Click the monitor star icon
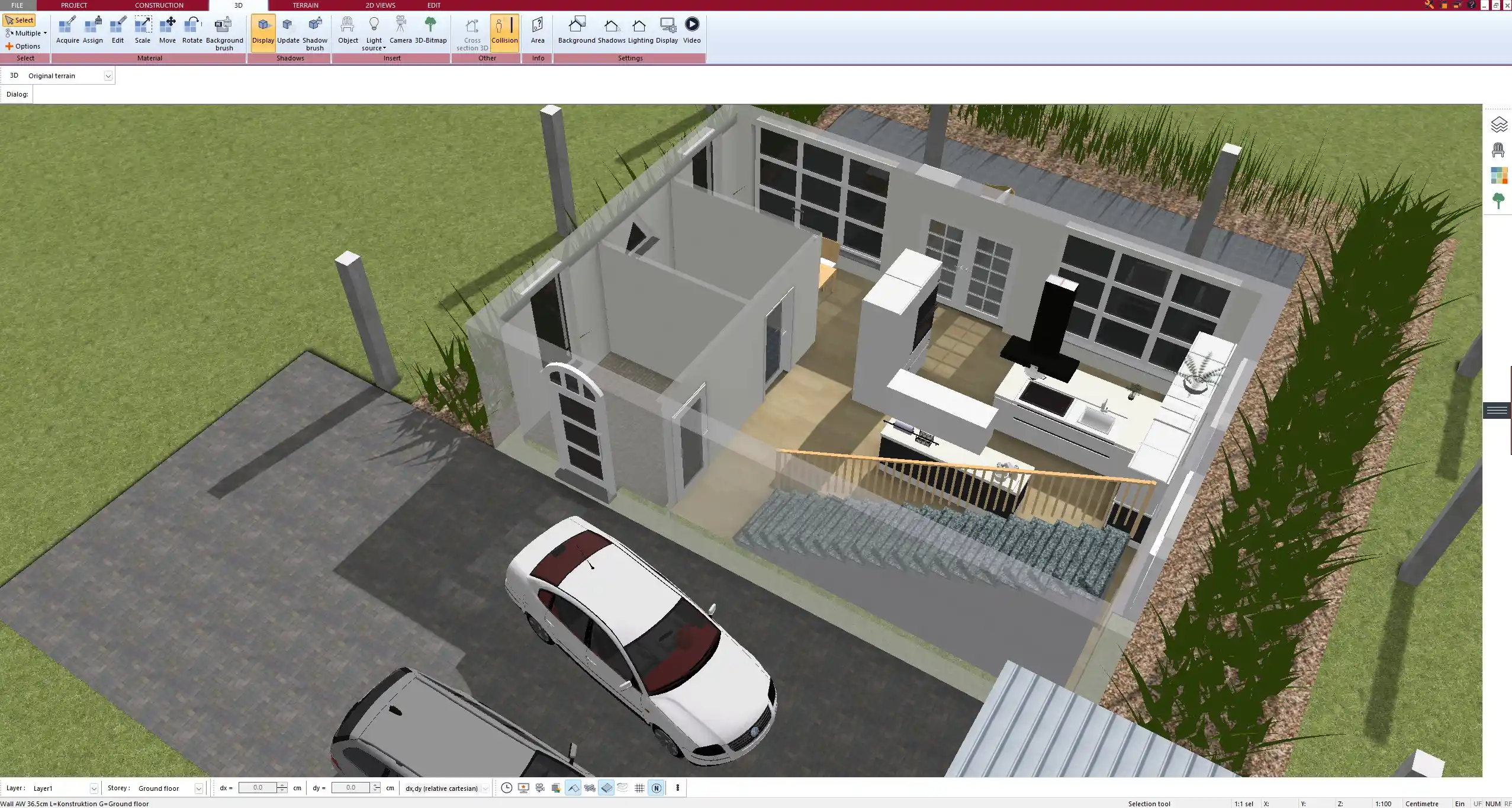The width and height of the screenshot is (1512, 808). click(x=523, y=788)
